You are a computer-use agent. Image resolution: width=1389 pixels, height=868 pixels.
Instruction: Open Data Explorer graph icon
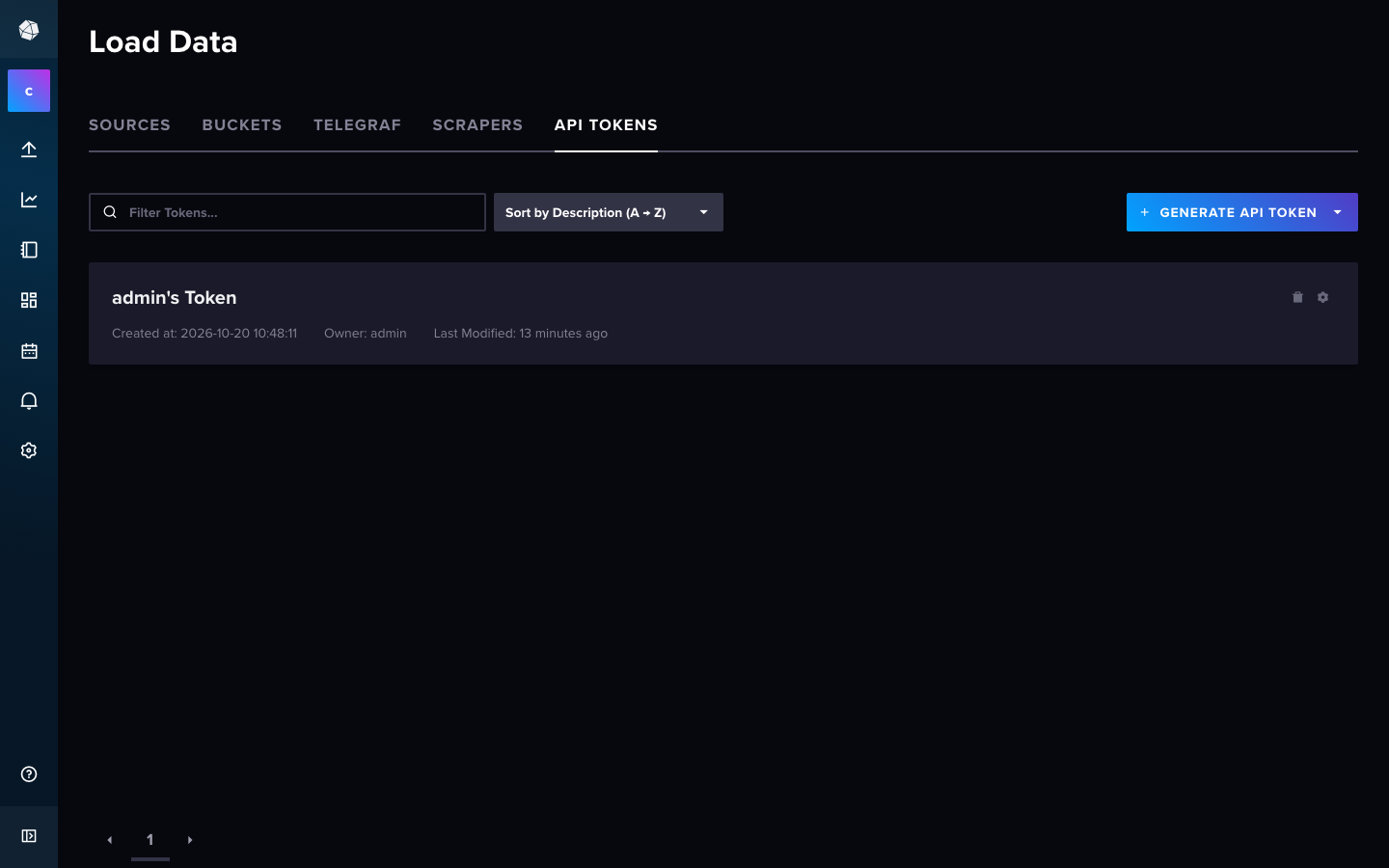[x=29, y=200]
